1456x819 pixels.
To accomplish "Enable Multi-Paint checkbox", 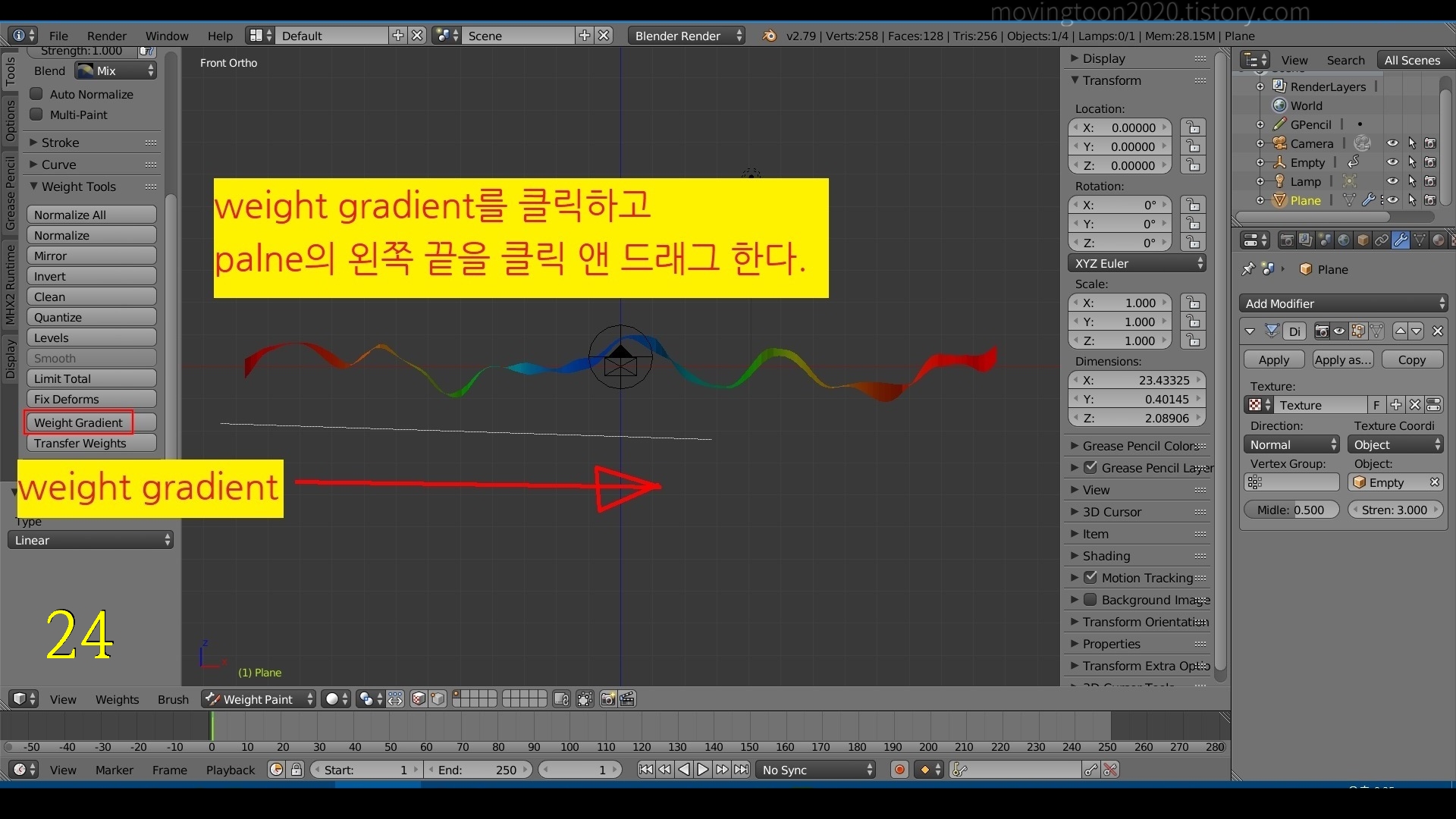I will click(x=36, y=115).
